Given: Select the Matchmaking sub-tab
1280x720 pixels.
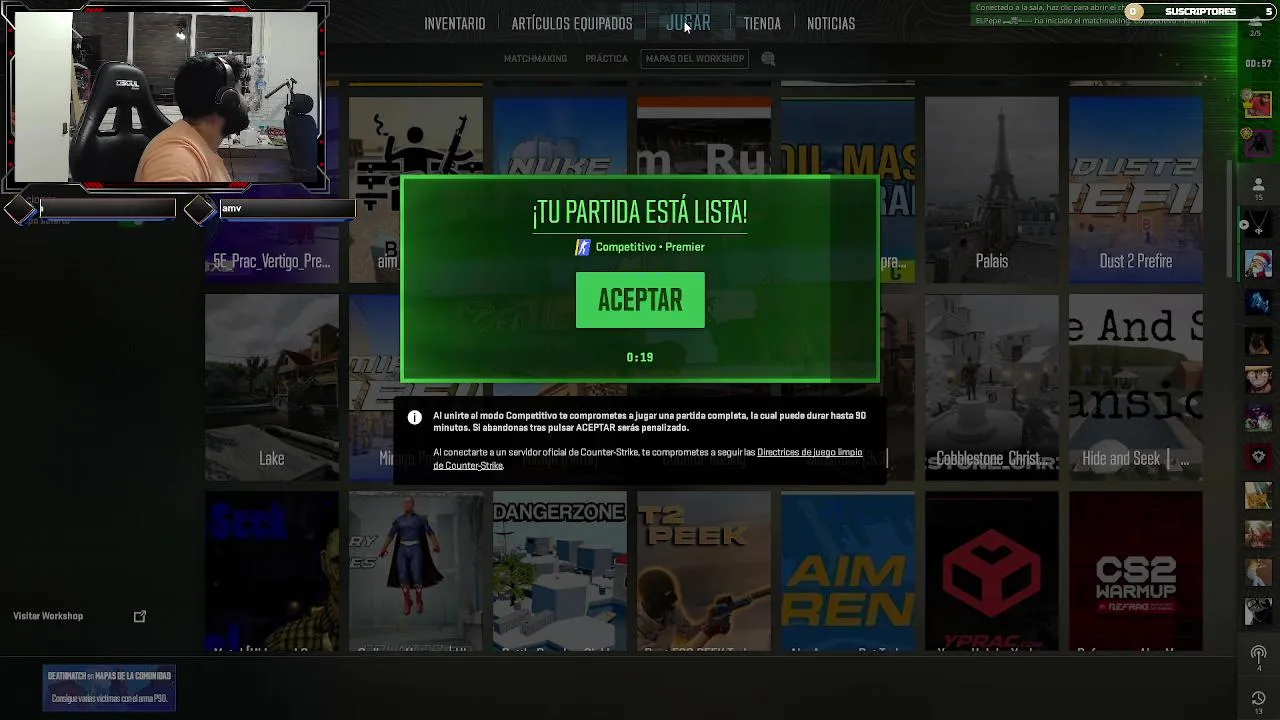Looking at the screenshot, I should click(535, 59).
